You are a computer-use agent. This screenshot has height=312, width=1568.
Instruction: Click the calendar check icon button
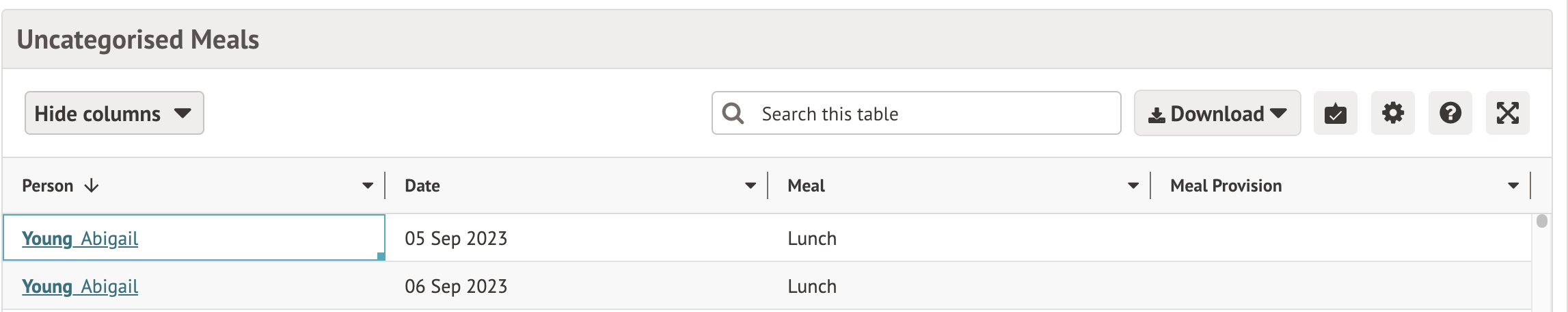[x=1335, y=114]
